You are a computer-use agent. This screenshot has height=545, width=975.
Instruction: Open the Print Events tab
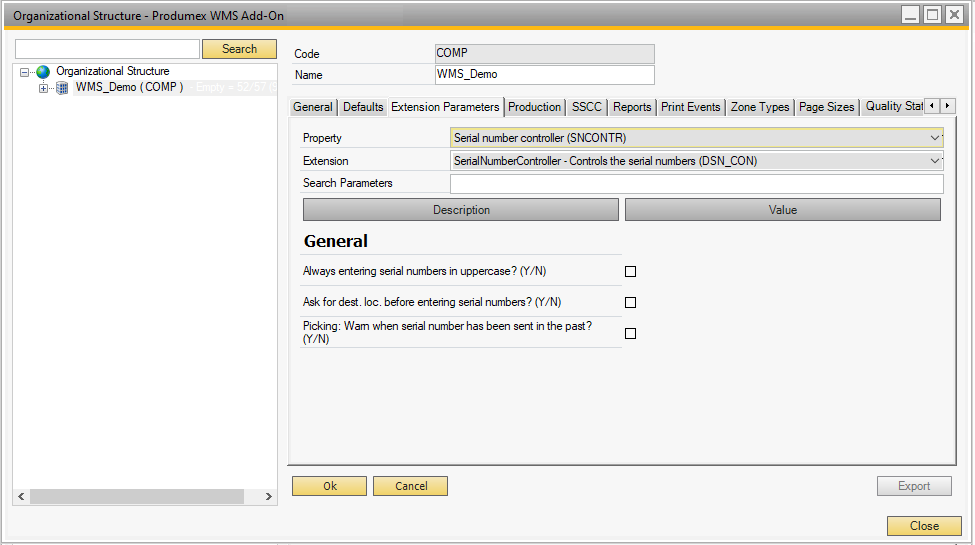point(690,107)
